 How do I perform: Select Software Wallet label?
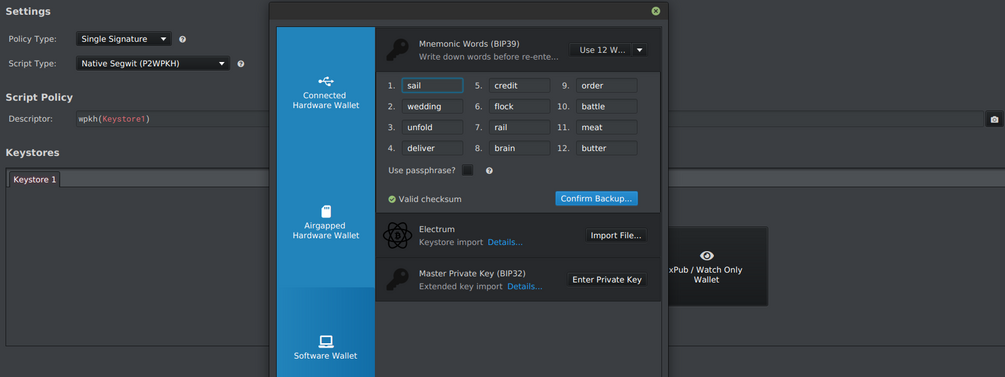(326, 356)
